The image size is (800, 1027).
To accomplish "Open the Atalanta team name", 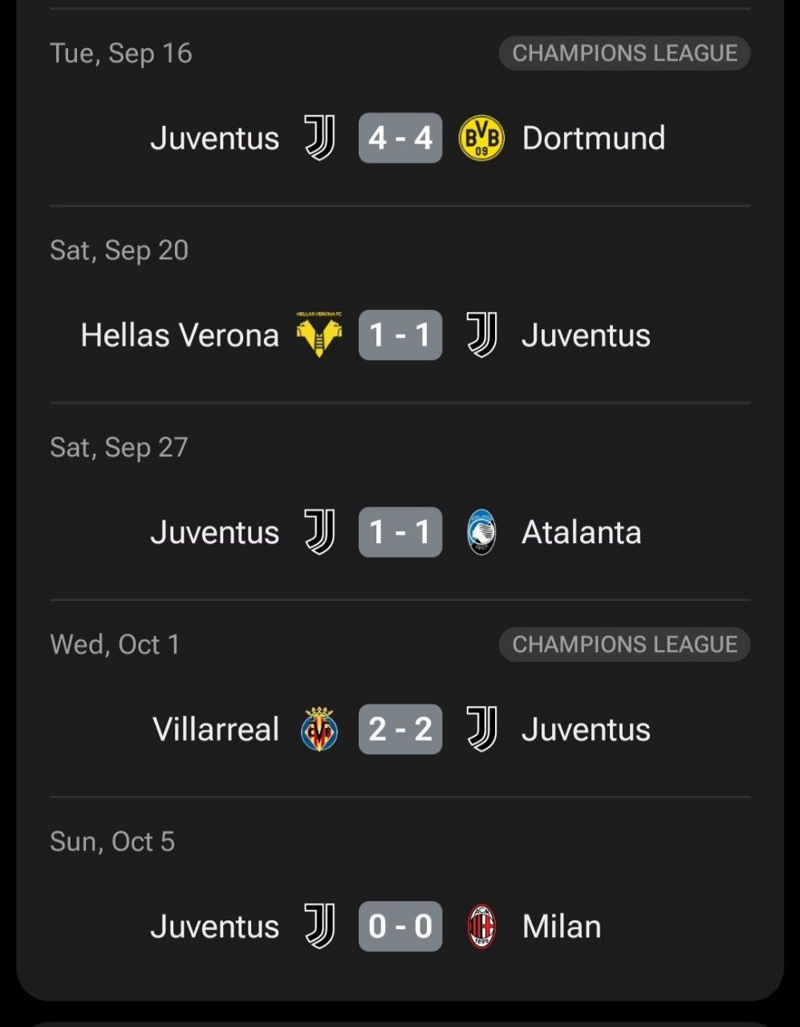I will (x=581, y=532).
